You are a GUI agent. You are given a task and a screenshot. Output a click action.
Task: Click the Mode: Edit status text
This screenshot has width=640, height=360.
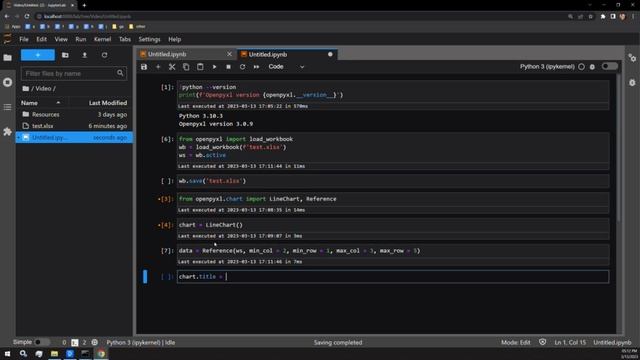click(x=516, y=342)
